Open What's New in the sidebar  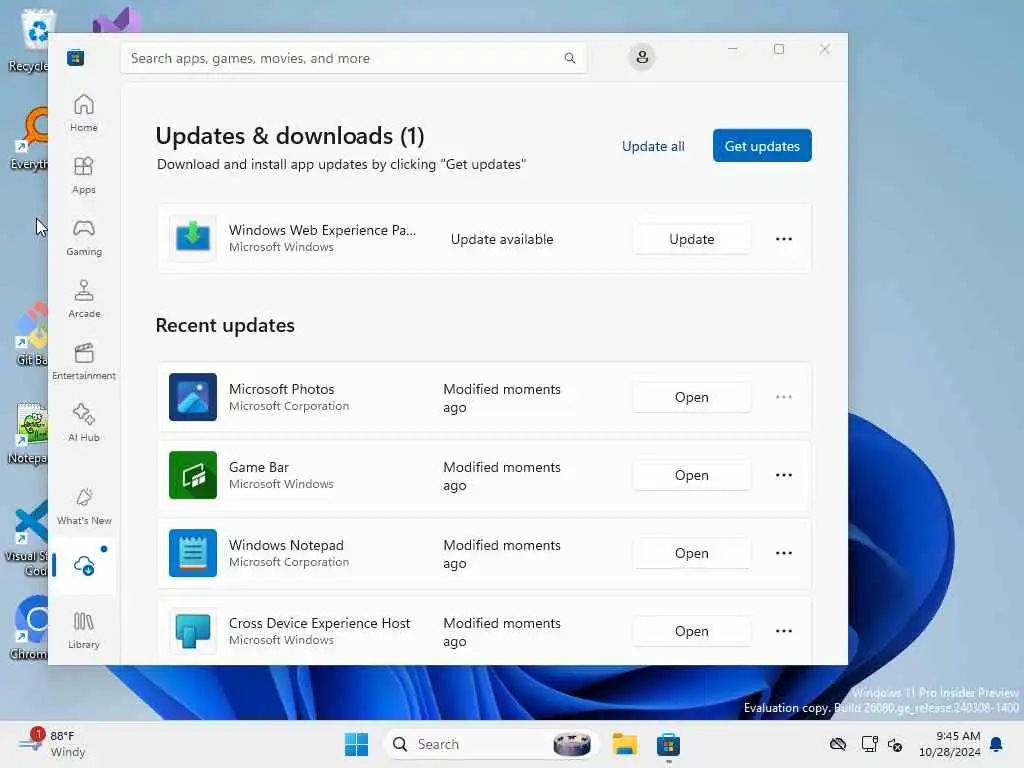84,506
